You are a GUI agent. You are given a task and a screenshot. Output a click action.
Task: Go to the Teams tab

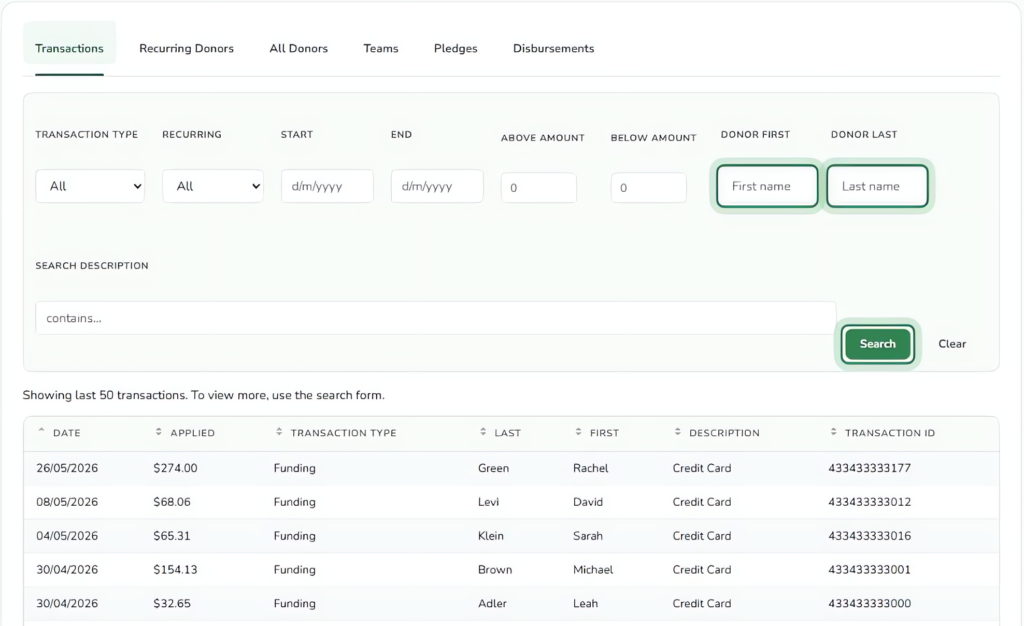381,48
